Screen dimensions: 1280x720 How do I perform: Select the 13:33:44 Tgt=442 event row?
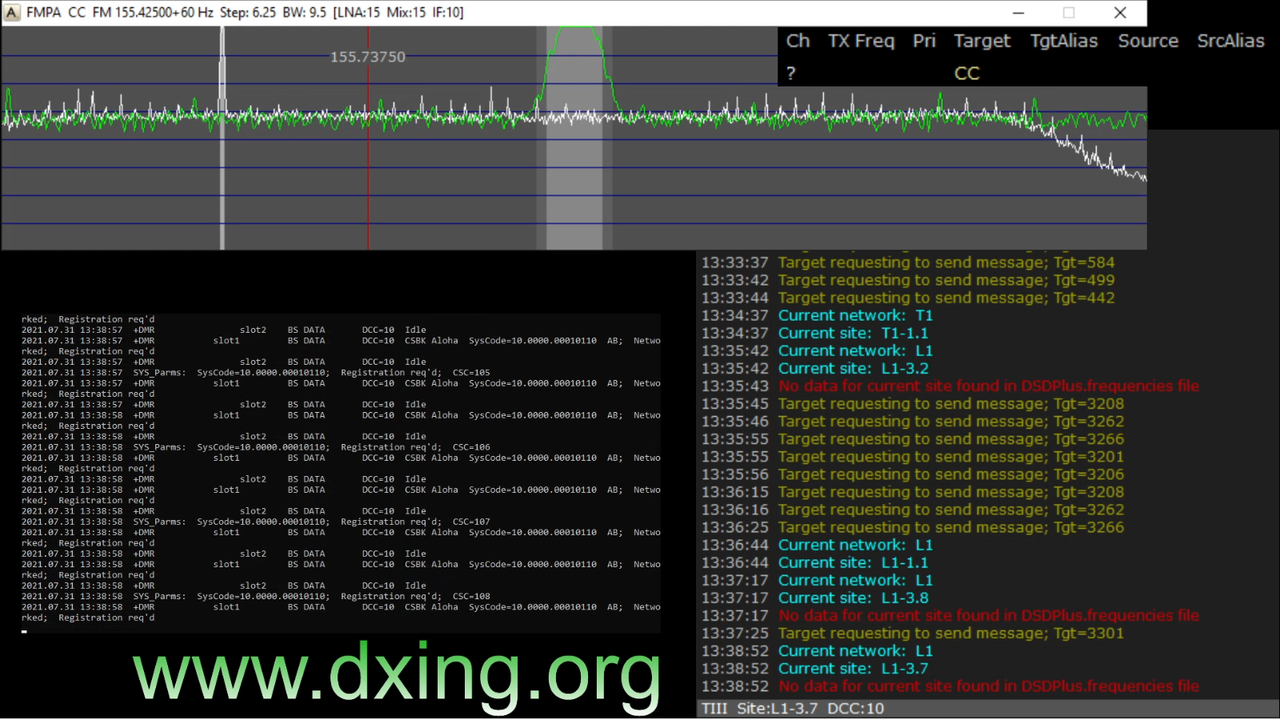pos(908,298)
